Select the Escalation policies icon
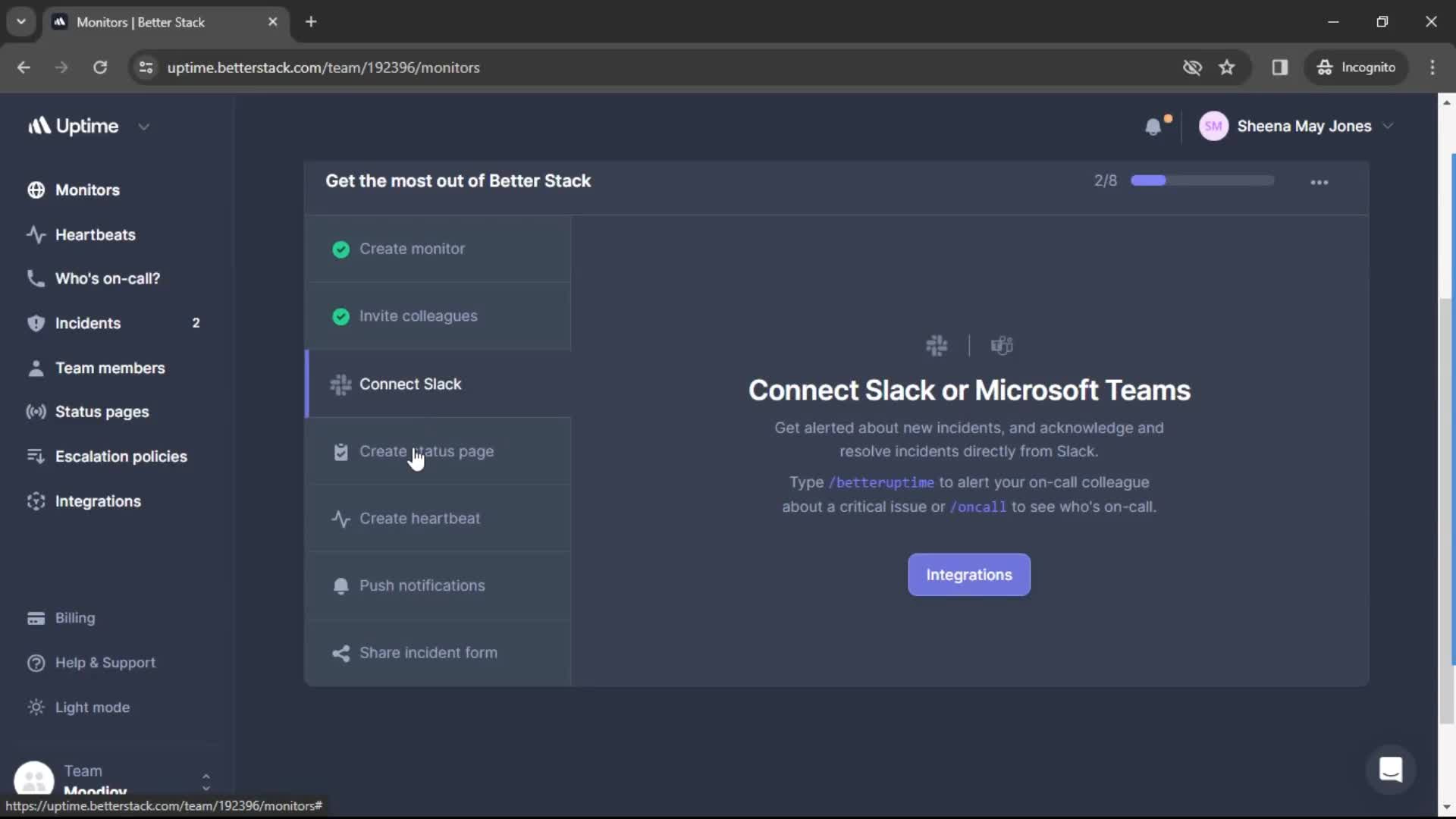 (x=35, y=456)
